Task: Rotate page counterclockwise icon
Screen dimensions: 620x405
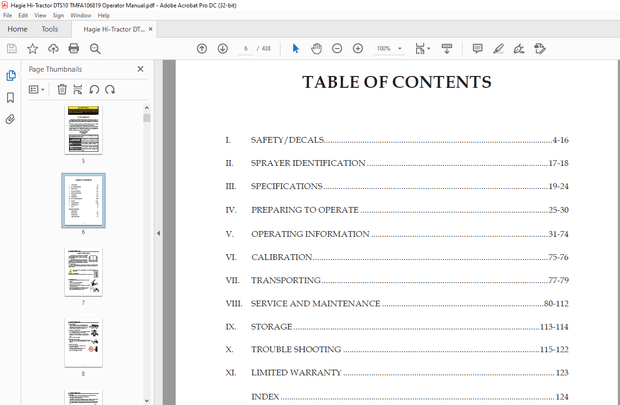Action: click(94, 89)
